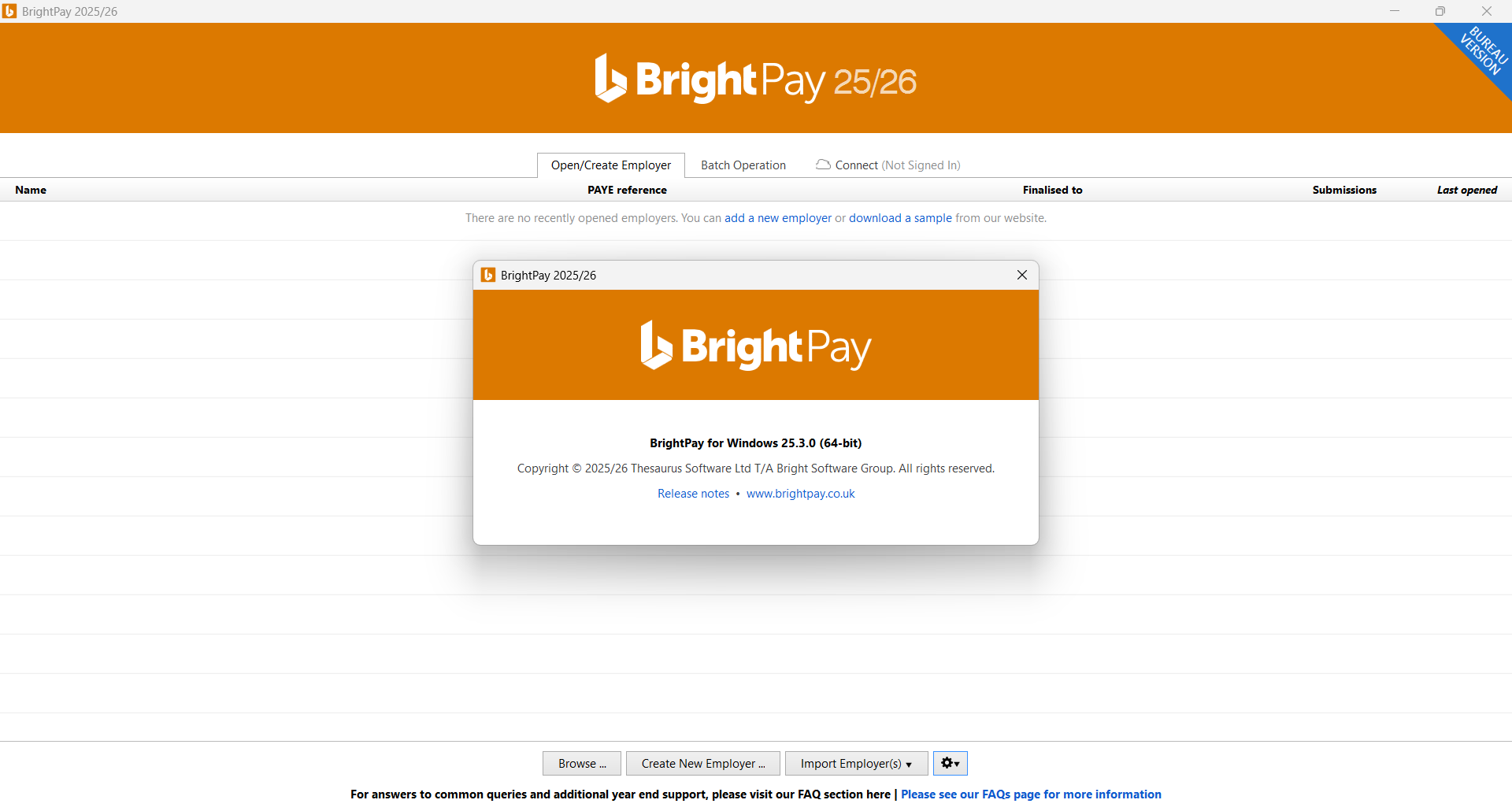Open the settings gear dropdown
Image resolution: width=1512 pixels, height=811 pixels.
pyautogui.click(x=950, y=763)
